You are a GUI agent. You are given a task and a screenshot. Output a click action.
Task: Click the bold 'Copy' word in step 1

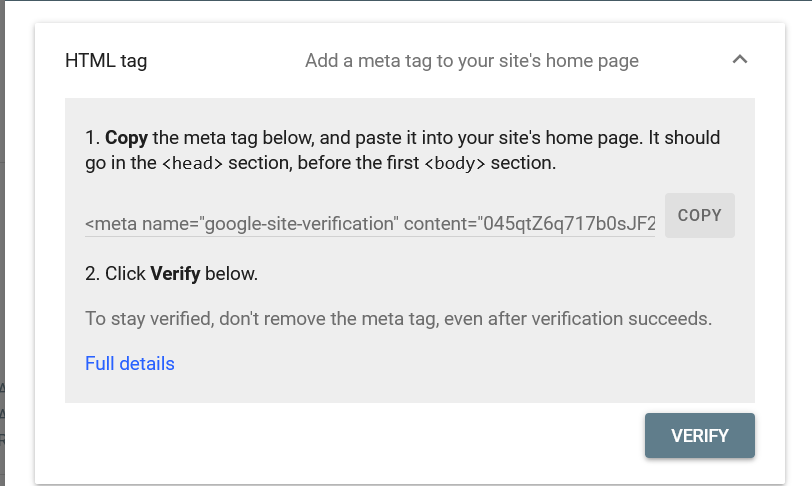[x=126, y=137]
